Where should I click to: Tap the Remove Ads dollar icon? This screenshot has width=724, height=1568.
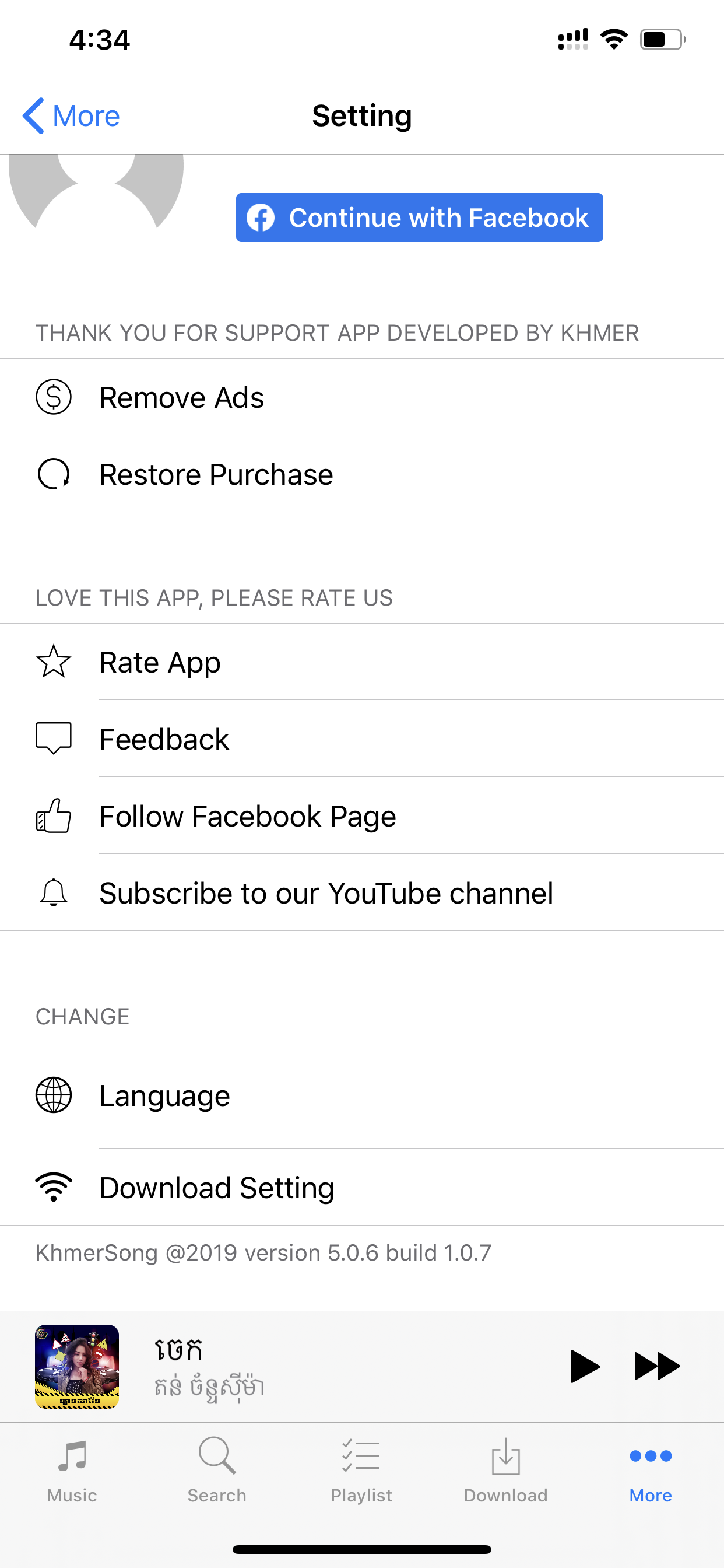54,397
